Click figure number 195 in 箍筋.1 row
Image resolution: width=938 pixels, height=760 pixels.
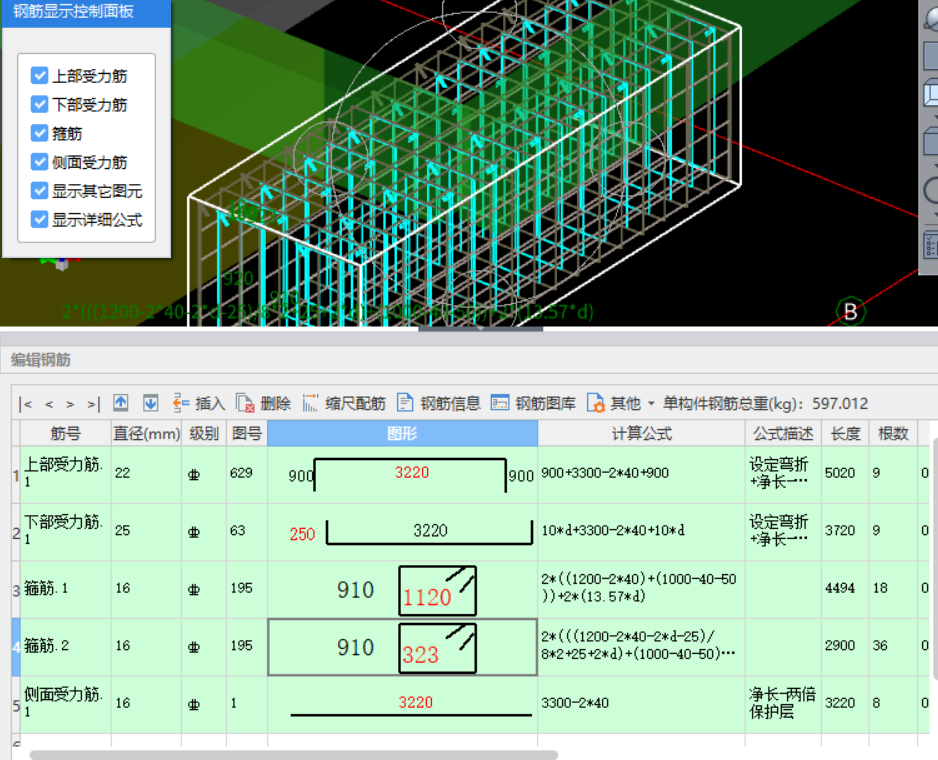(x=246, y=588)
